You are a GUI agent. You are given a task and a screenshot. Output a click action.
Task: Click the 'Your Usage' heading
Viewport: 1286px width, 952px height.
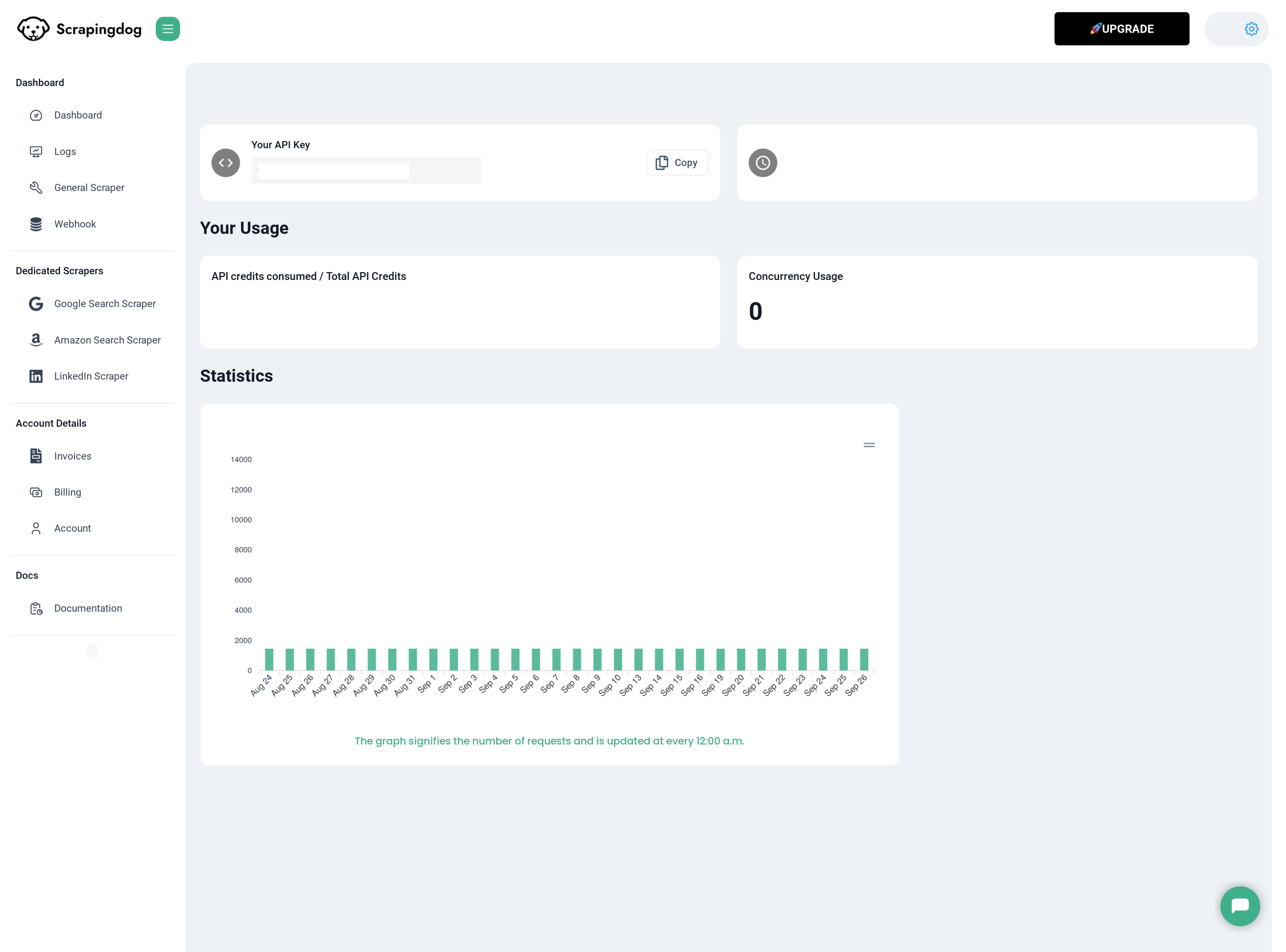tap(244, 228)
